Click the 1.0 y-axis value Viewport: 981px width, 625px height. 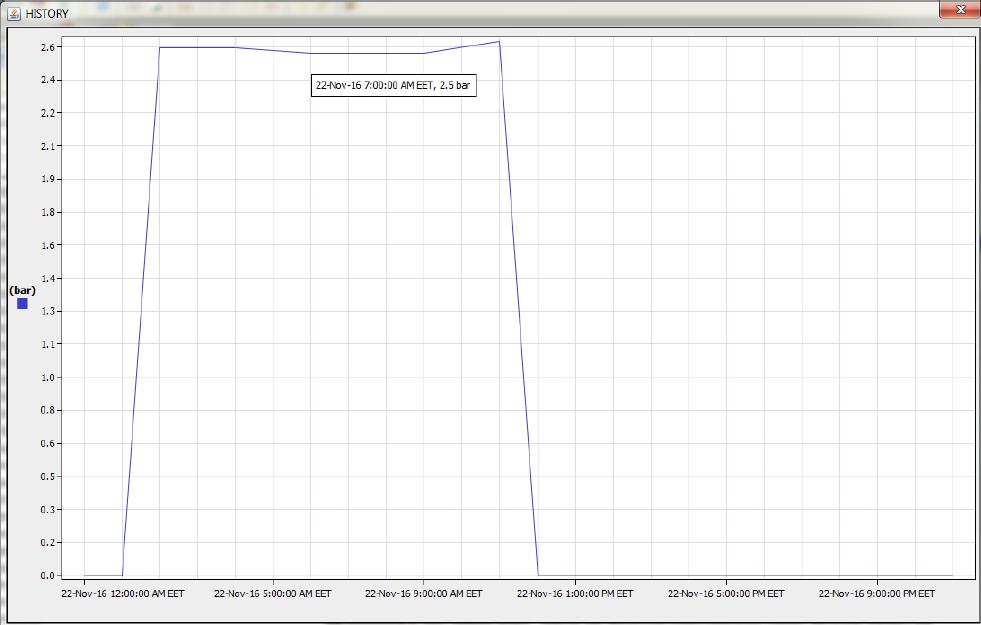coord(48,377)
